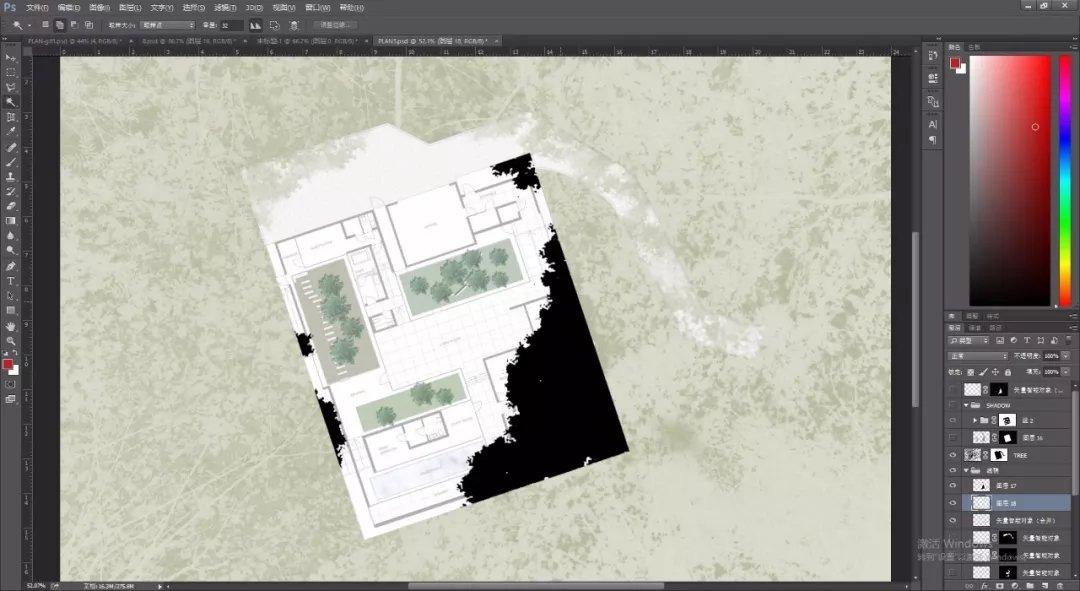Expand the 组 2 layer group
The height and width of the screenshot is (591, 1080).
pyautogui.click(x=975, y=420)
